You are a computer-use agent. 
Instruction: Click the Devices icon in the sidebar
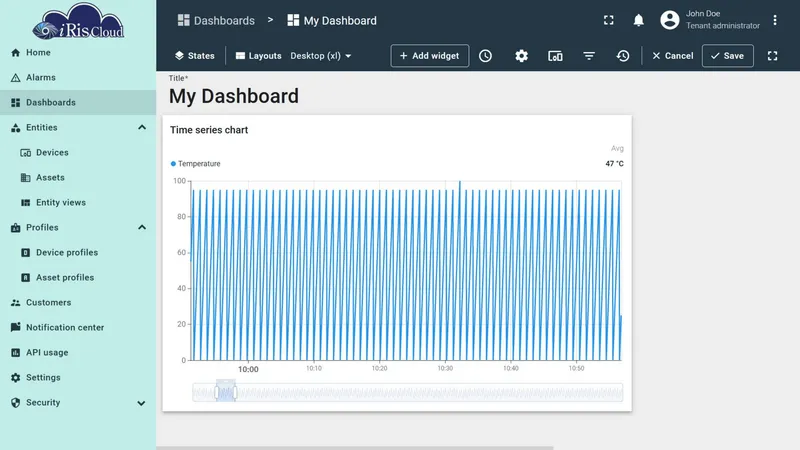point(26,153)
